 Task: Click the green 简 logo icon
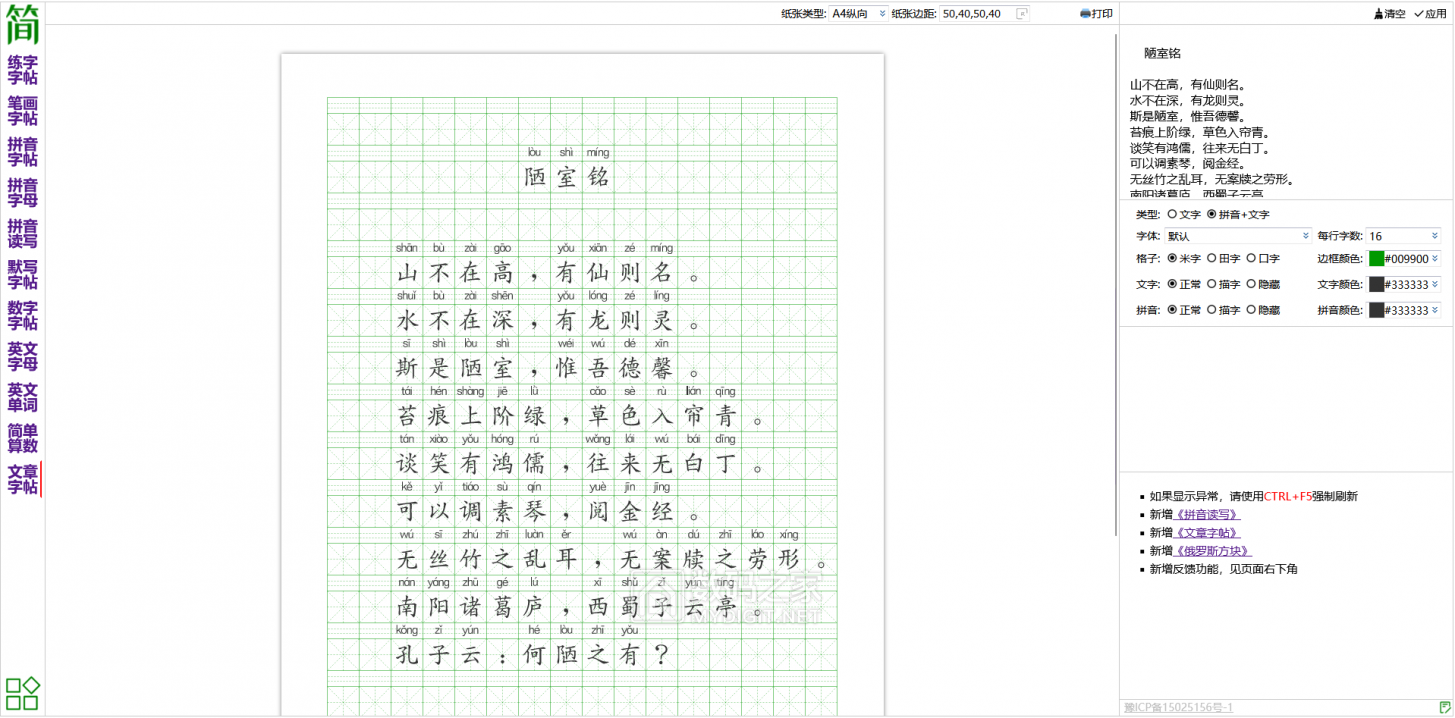23,24
